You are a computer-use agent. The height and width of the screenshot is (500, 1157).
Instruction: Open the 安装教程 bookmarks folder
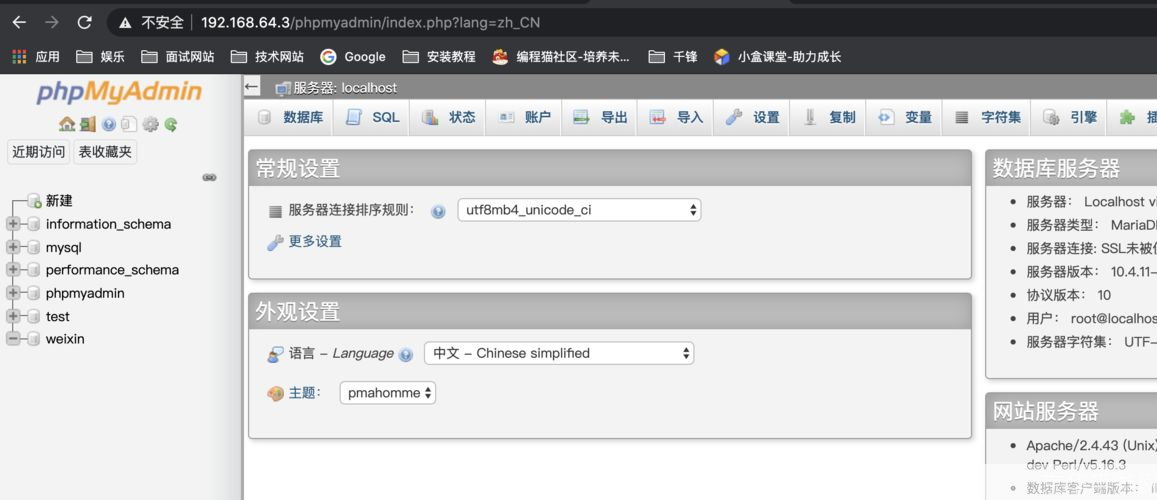(439, 57)
